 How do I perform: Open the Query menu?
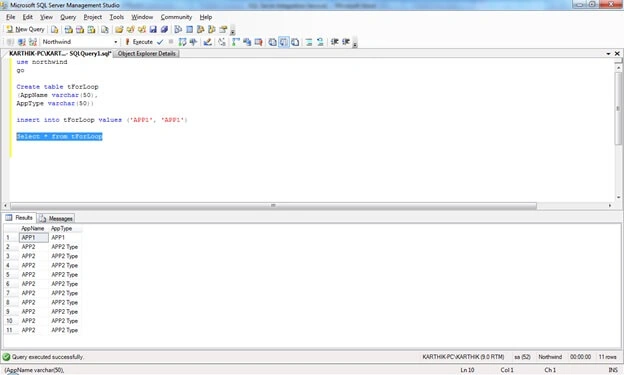pos(68,17)
